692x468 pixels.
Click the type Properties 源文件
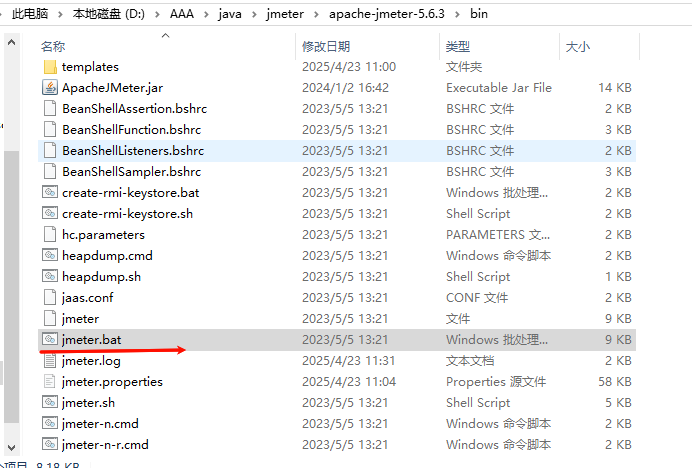coord(496,381)
